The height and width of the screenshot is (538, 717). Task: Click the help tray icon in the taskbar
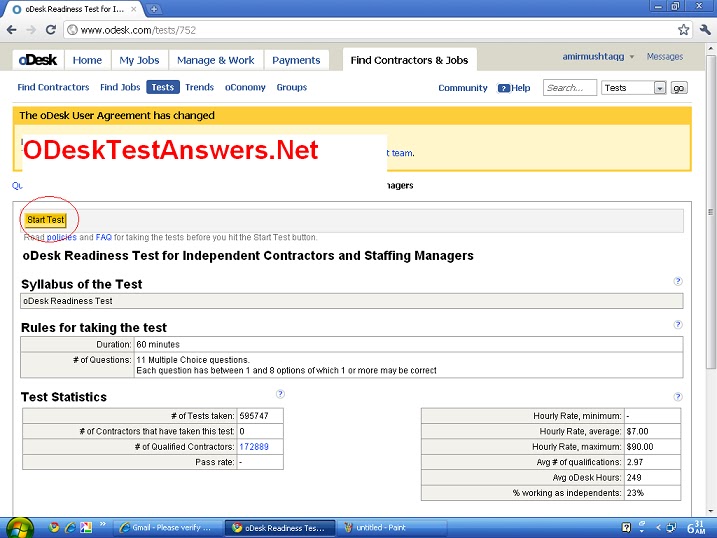coord(626,527)
